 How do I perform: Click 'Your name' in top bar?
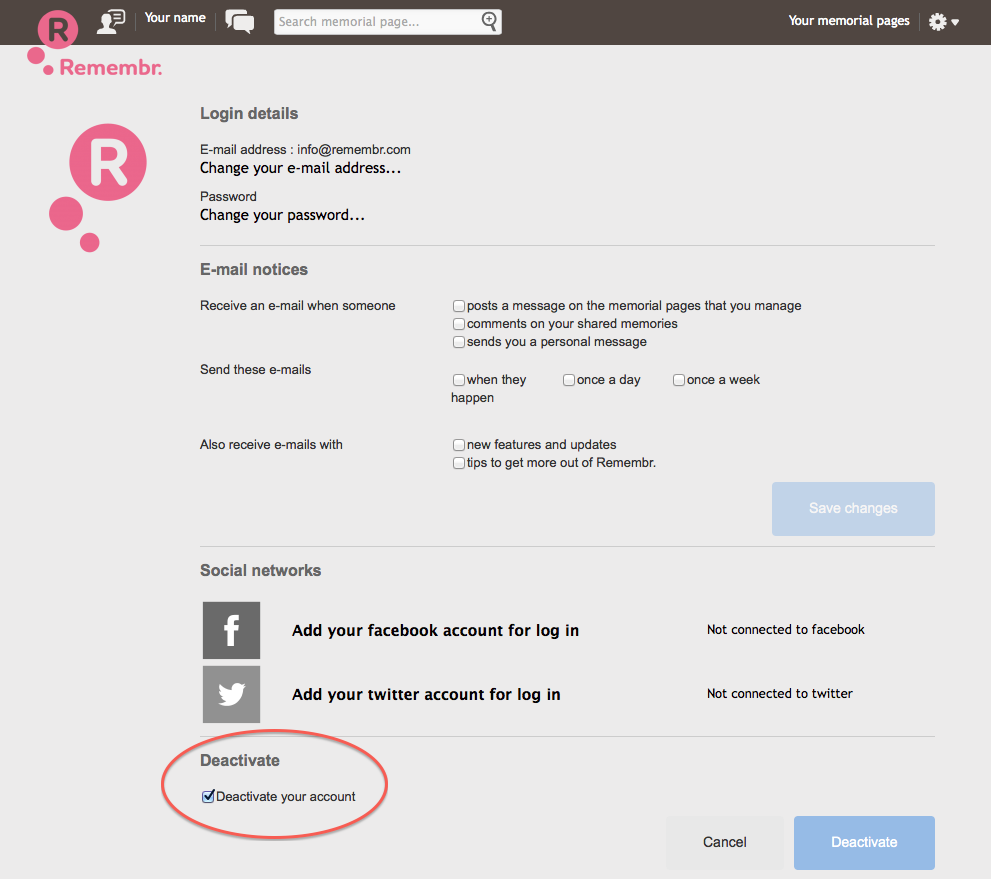pos(175,18)
